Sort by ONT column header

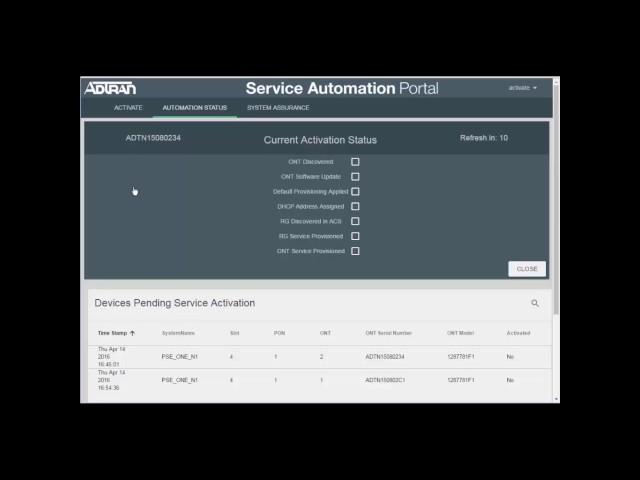[x=325, y=333]
